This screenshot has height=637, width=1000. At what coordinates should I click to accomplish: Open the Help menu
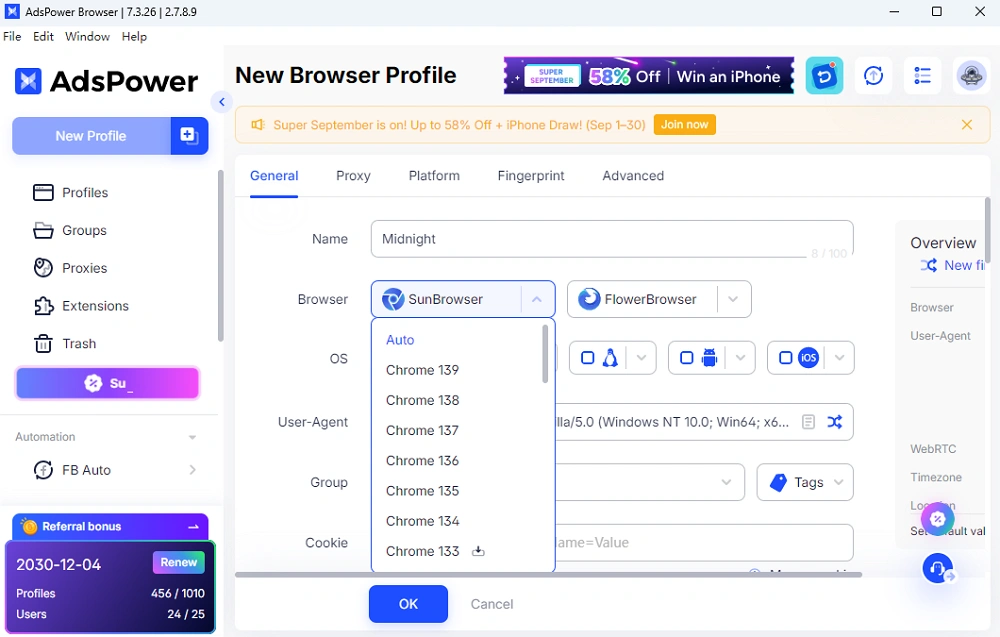click(134, 36)
